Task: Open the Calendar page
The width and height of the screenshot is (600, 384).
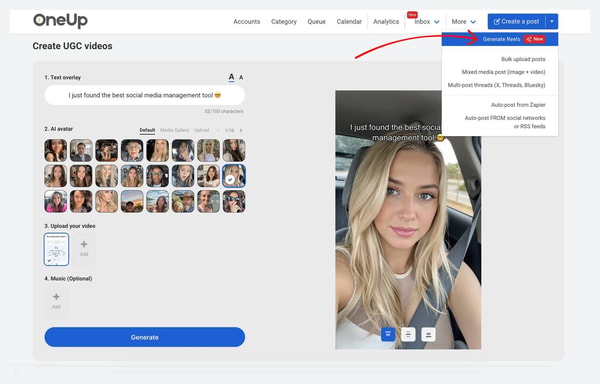Action: (349, 21)
